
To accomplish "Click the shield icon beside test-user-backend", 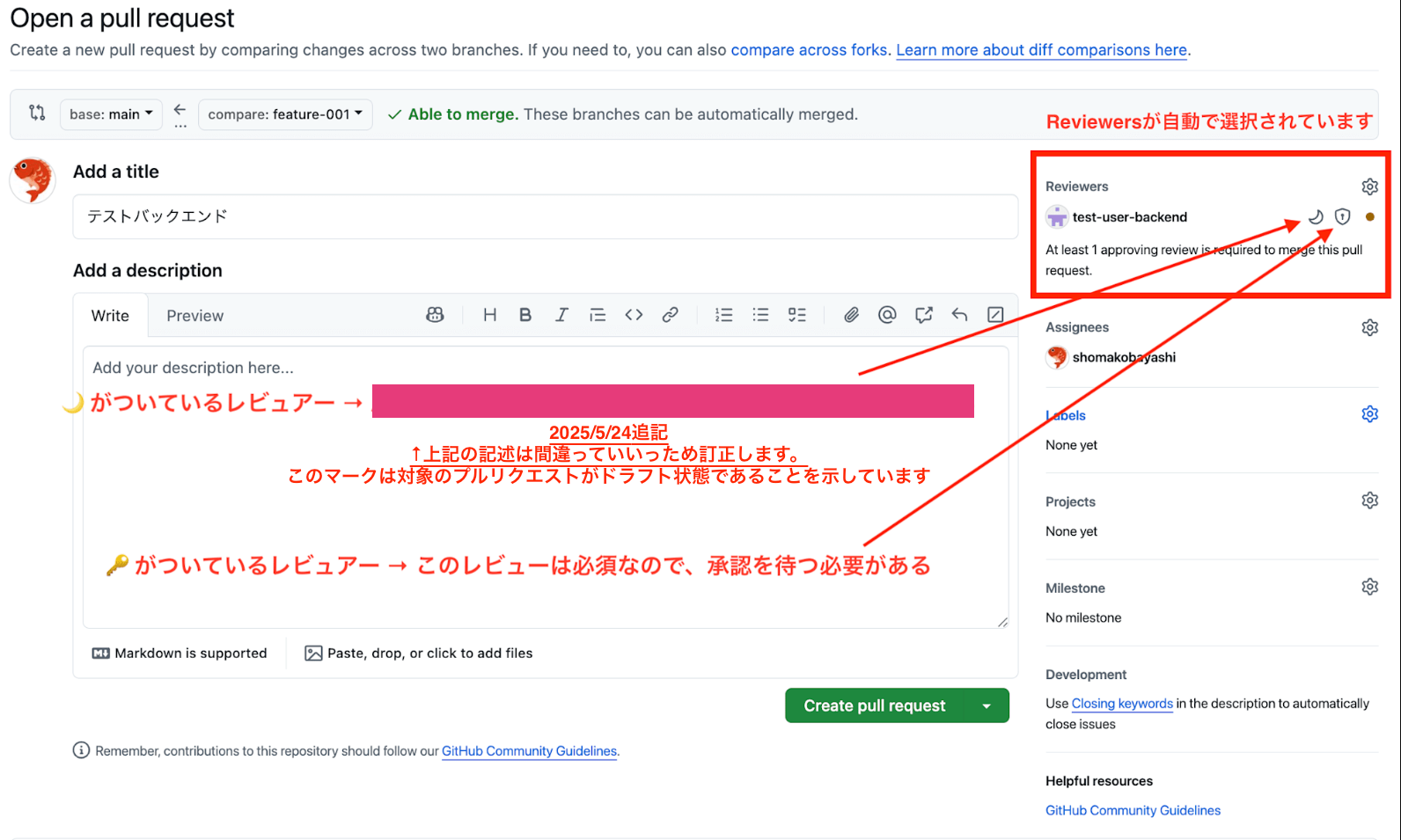I will point(1343,217).
